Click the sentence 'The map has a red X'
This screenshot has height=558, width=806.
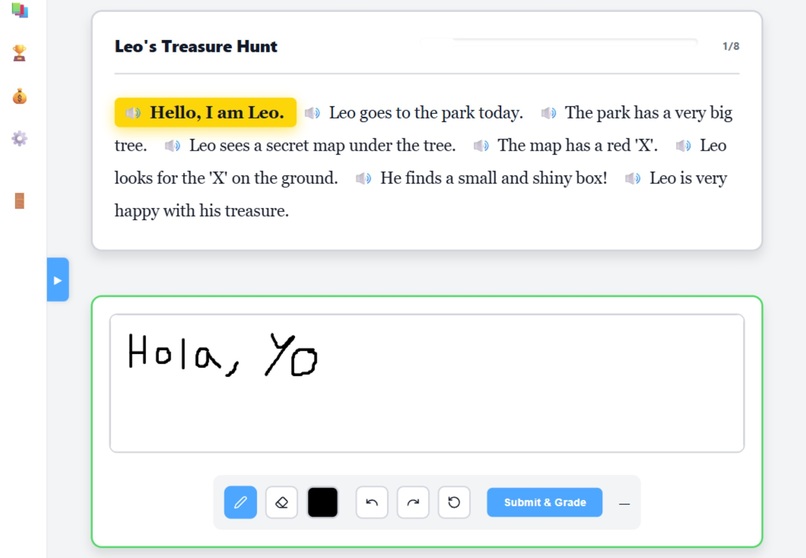point(577,146)
